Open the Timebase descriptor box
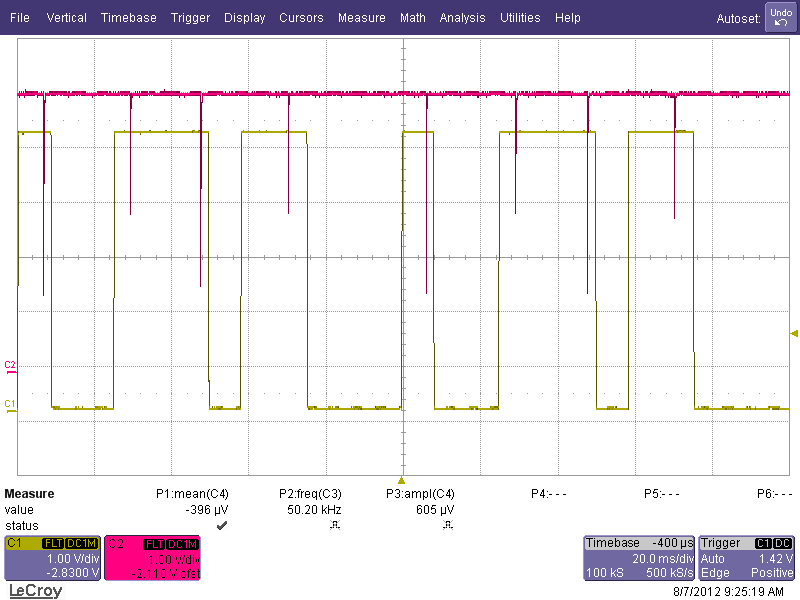The width and height of the screenshot is (800, 600). tap(639, 558)
